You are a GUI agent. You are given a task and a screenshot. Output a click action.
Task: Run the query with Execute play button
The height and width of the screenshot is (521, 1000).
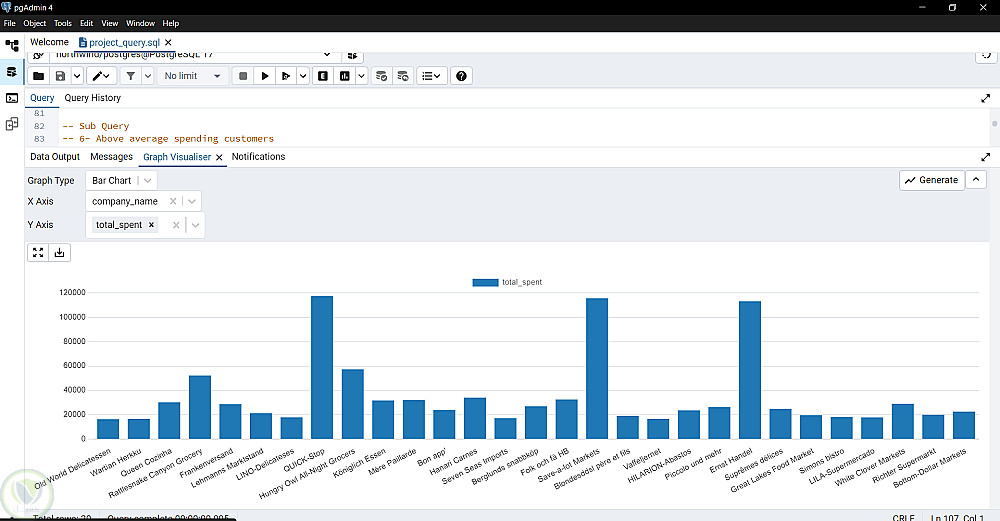(265, 76)
